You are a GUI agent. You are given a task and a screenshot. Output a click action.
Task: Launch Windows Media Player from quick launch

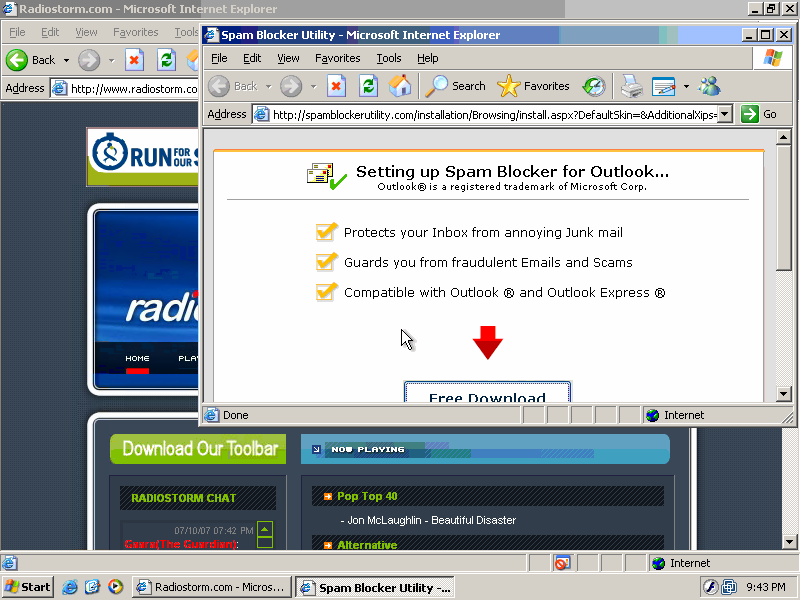(x=115, y=587)
